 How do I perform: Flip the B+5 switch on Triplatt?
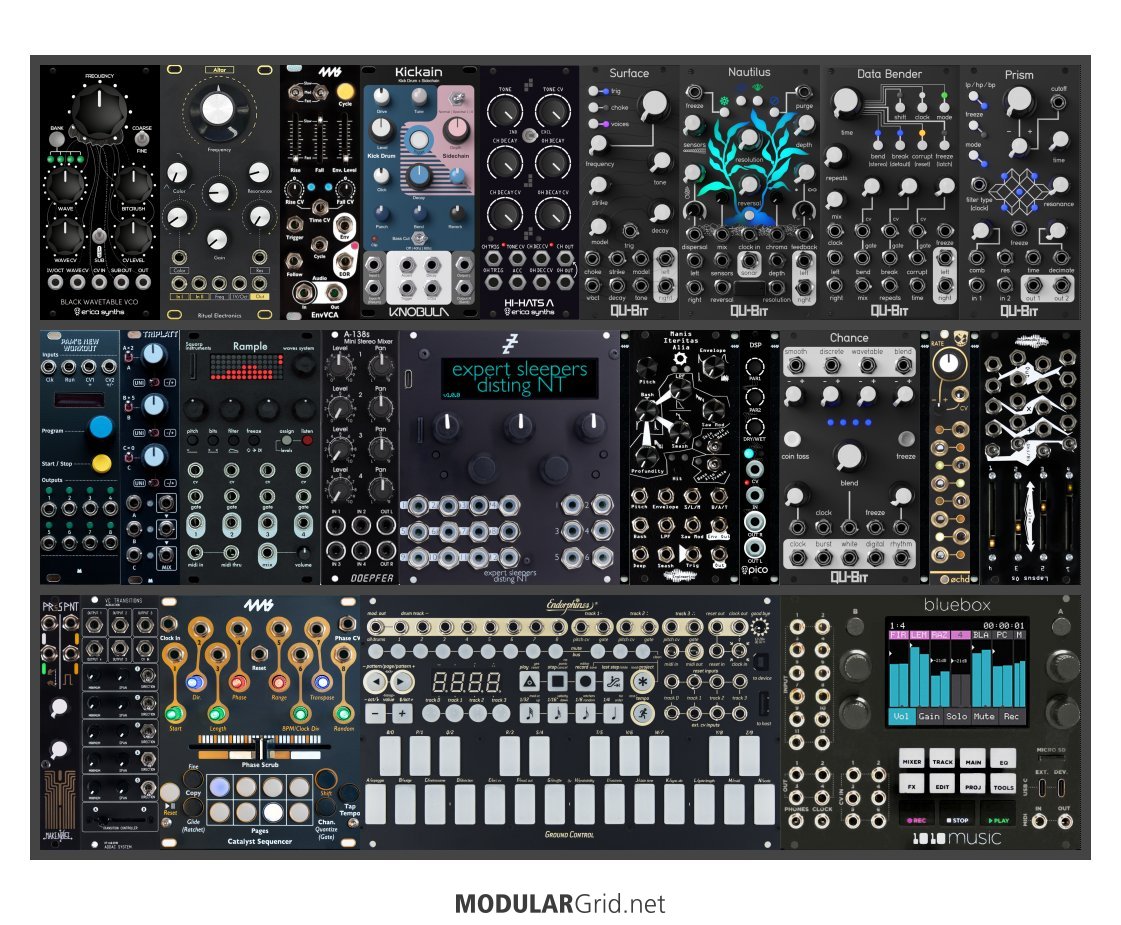point(130,405)
